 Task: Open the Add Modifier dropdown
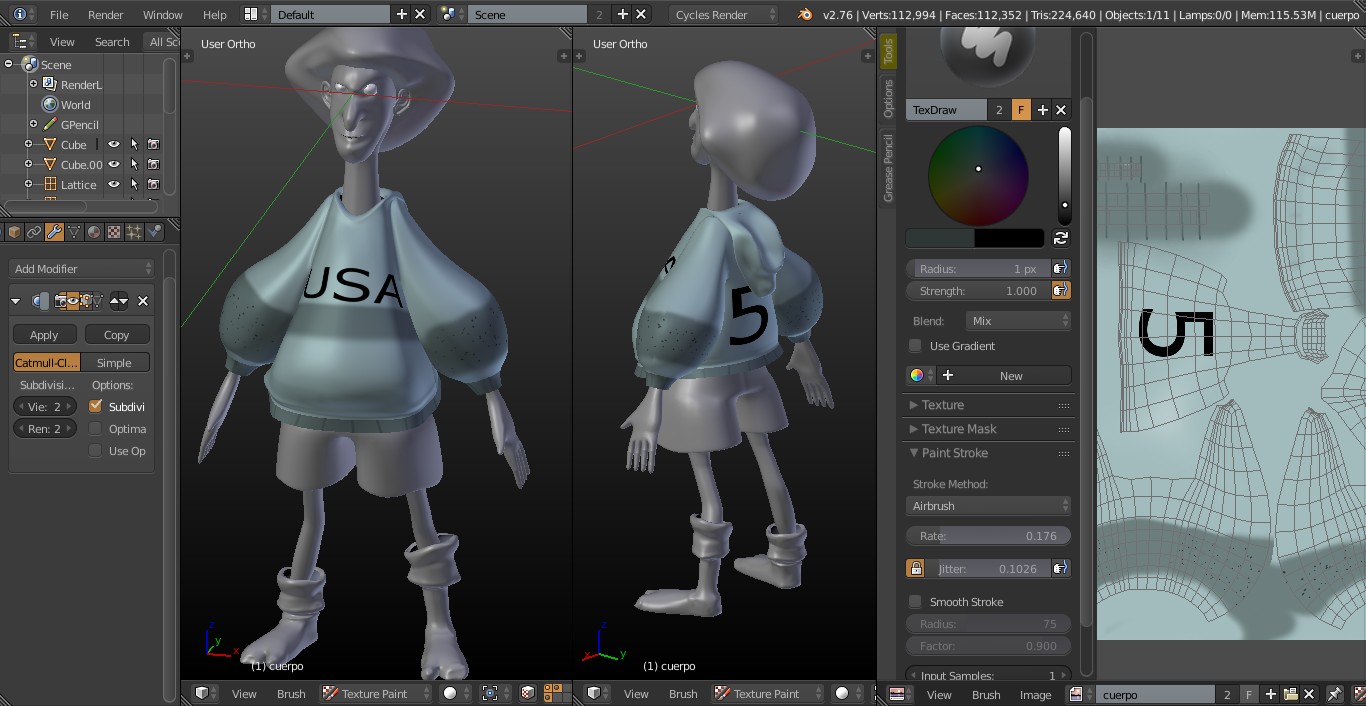coord(82,268)
